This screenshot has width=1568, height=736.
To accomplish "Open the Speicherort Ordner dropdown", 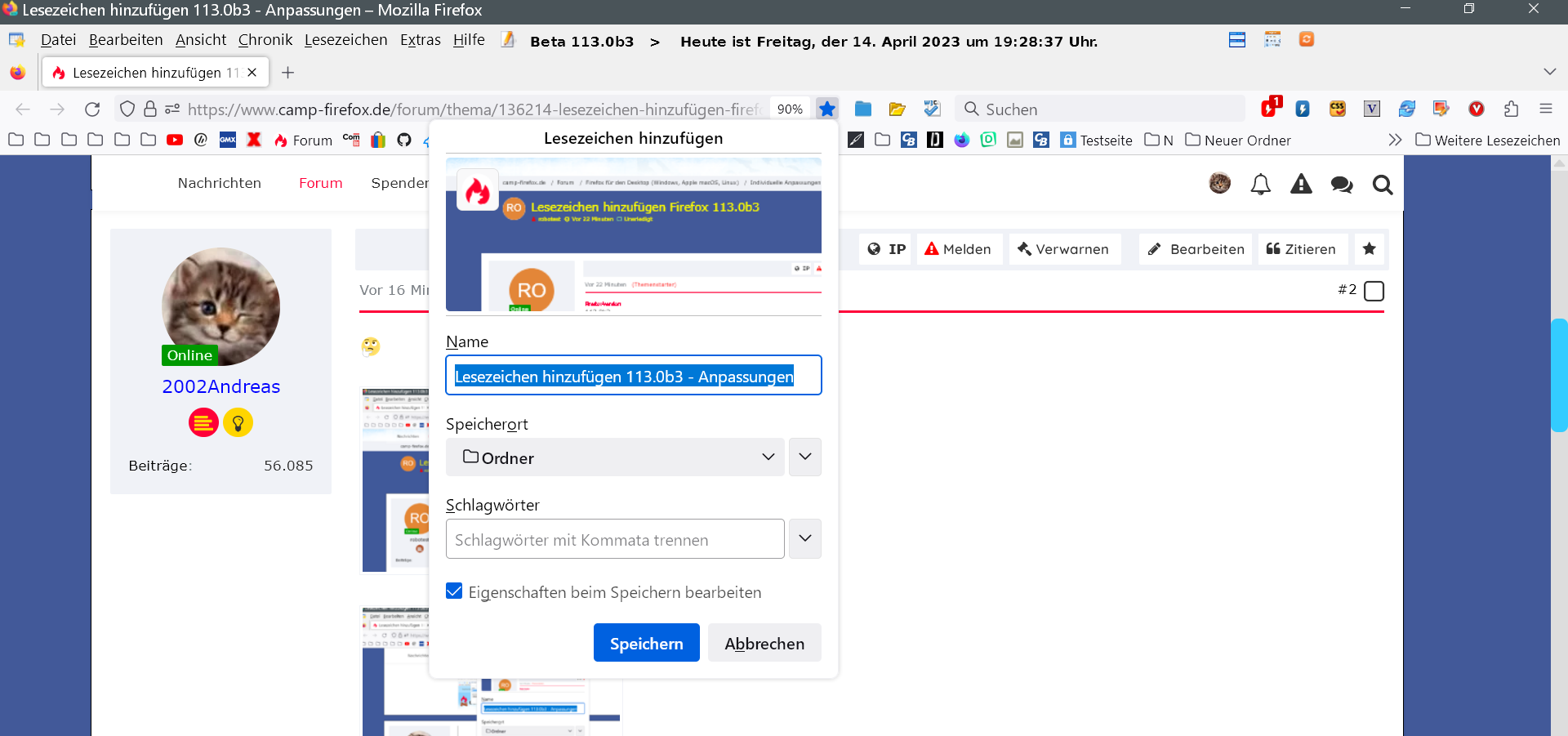I will (615, 457).
